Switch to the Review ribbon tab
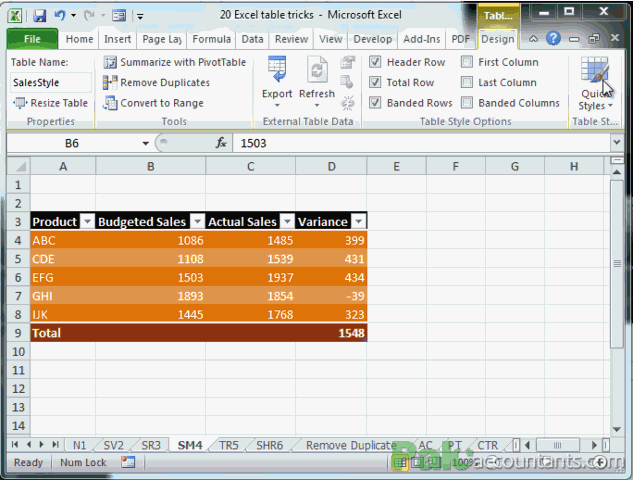 tap(291, 39)
